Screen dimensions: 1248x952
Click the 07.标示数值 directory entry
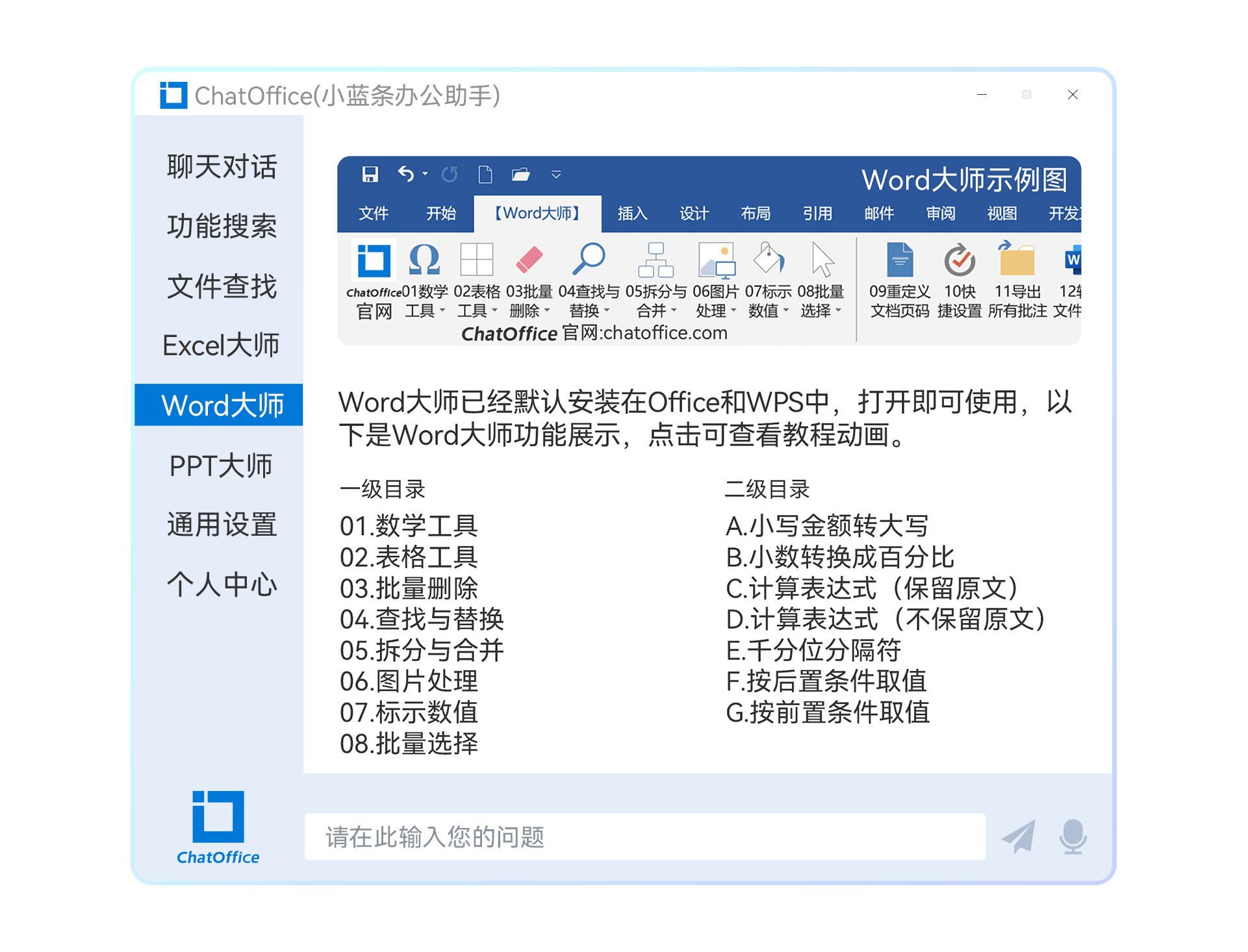coord(409,712)
